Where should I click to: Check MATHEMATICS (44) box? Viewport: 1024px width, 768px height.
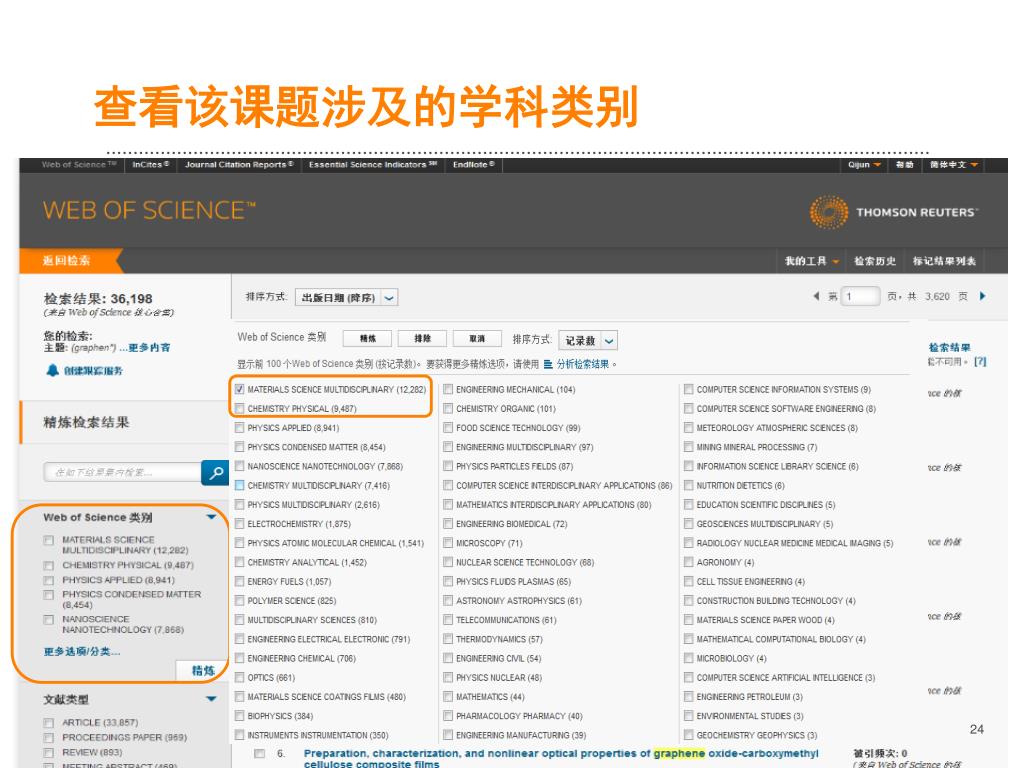click(448, 697)
